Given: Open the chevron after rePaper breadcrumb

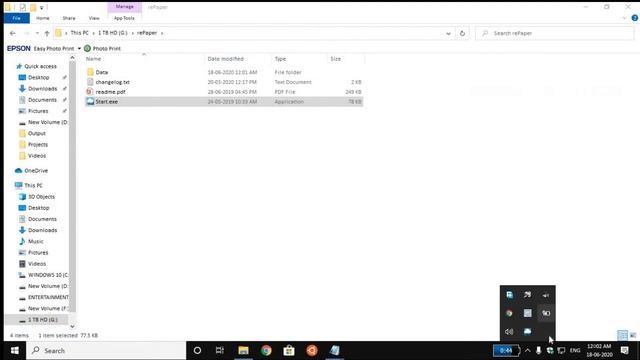Looking at the screenshot, I should [x=162, y=33].
